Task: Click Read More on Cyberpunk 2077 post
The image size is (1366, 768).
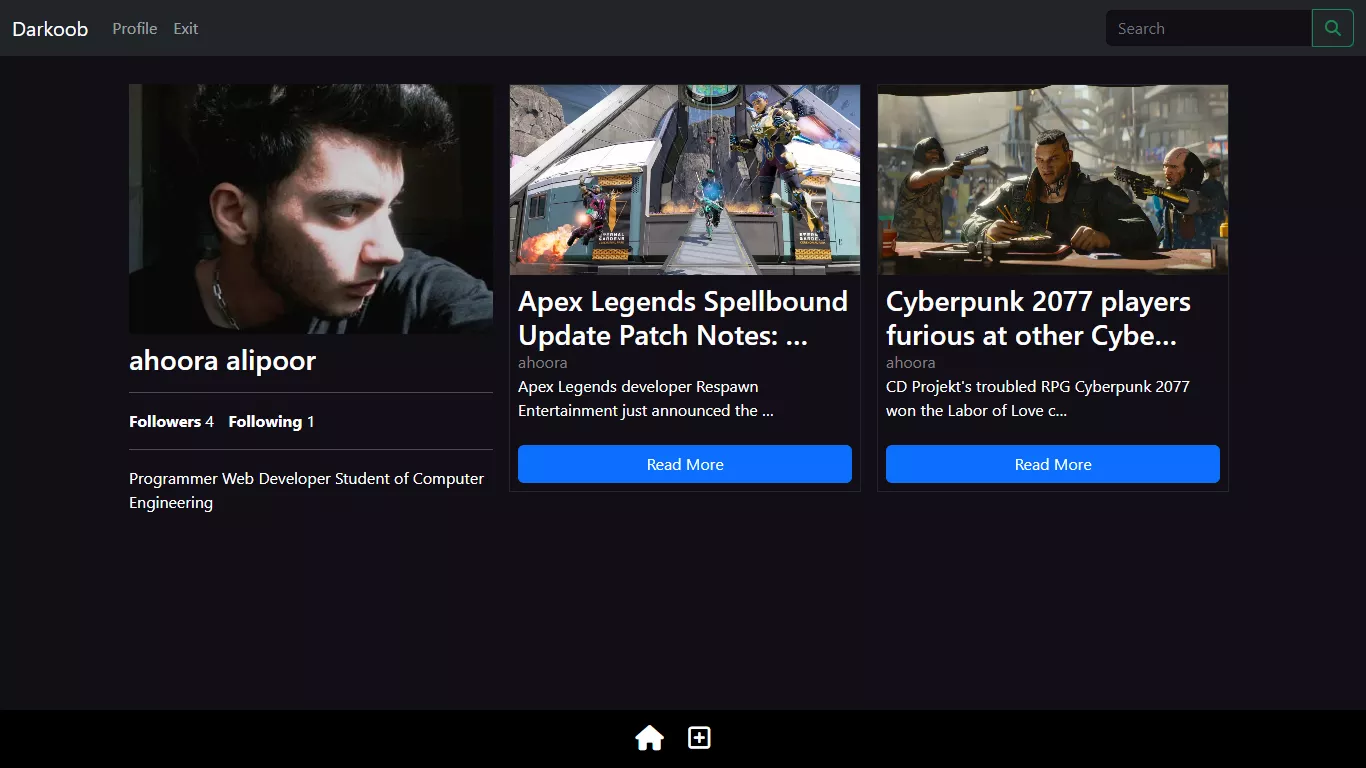Action: [x=1053, y=464]
